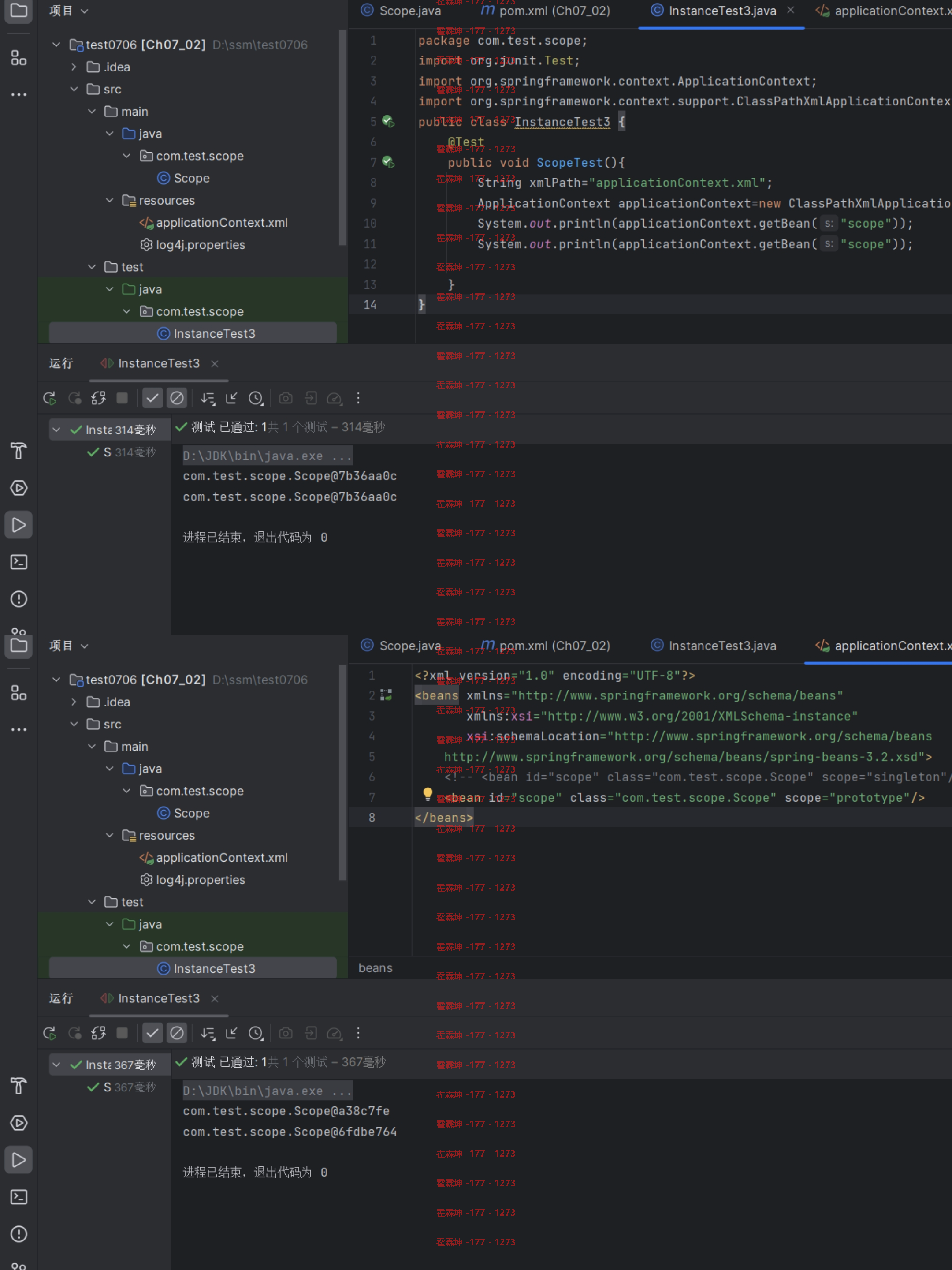The width and height of the screenshot is (952, 1270).
Task: Click console line 'com.test.scope.Scope@6fdbe764'
Action: click(x=290, y=1132)
